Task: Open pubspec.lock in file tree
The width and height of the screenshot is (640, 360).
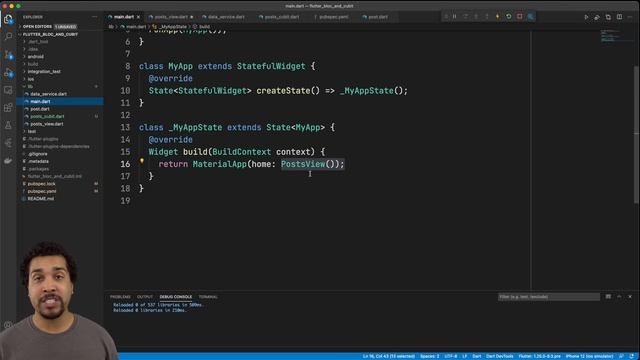Action: [x=41, y=184]
